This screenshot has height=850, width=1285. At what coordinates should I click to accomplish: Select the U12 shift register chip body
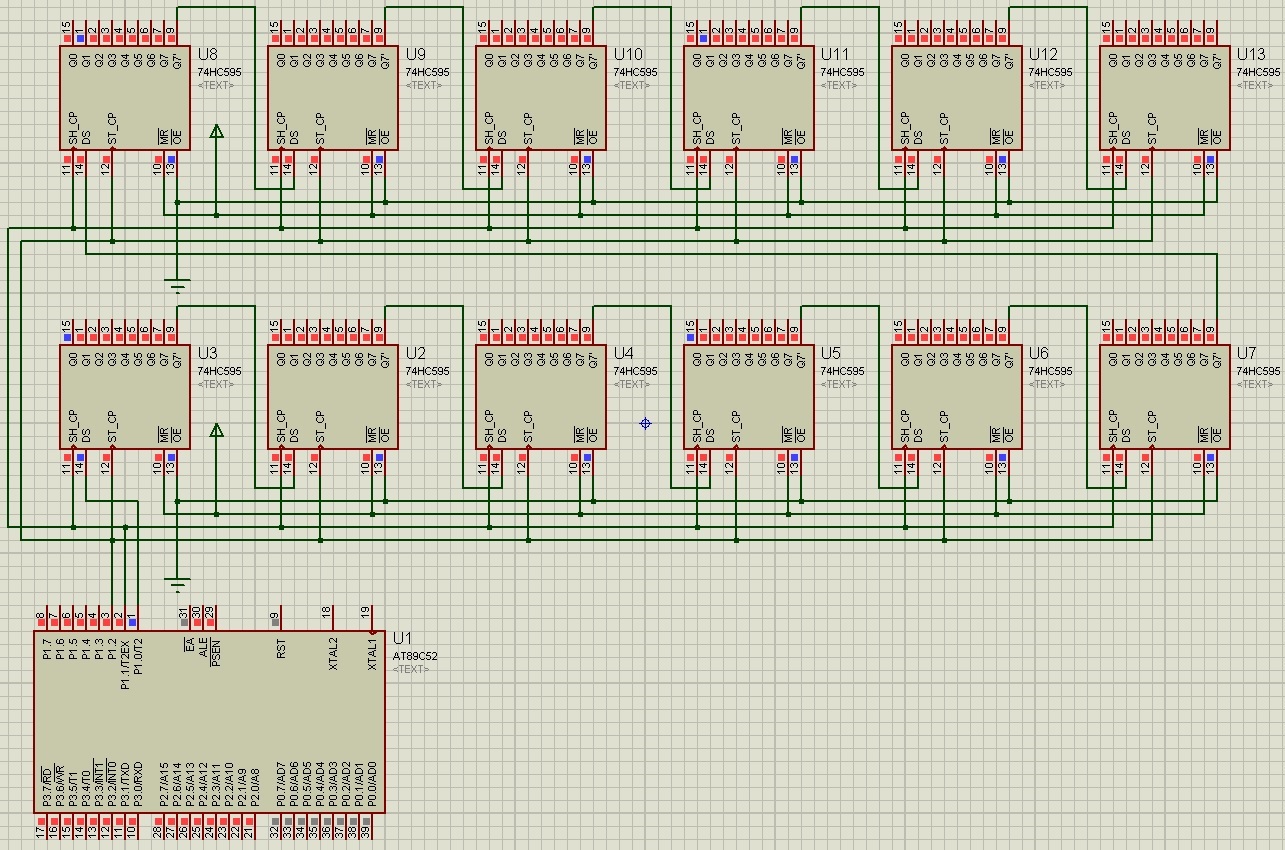click(957, 98)
